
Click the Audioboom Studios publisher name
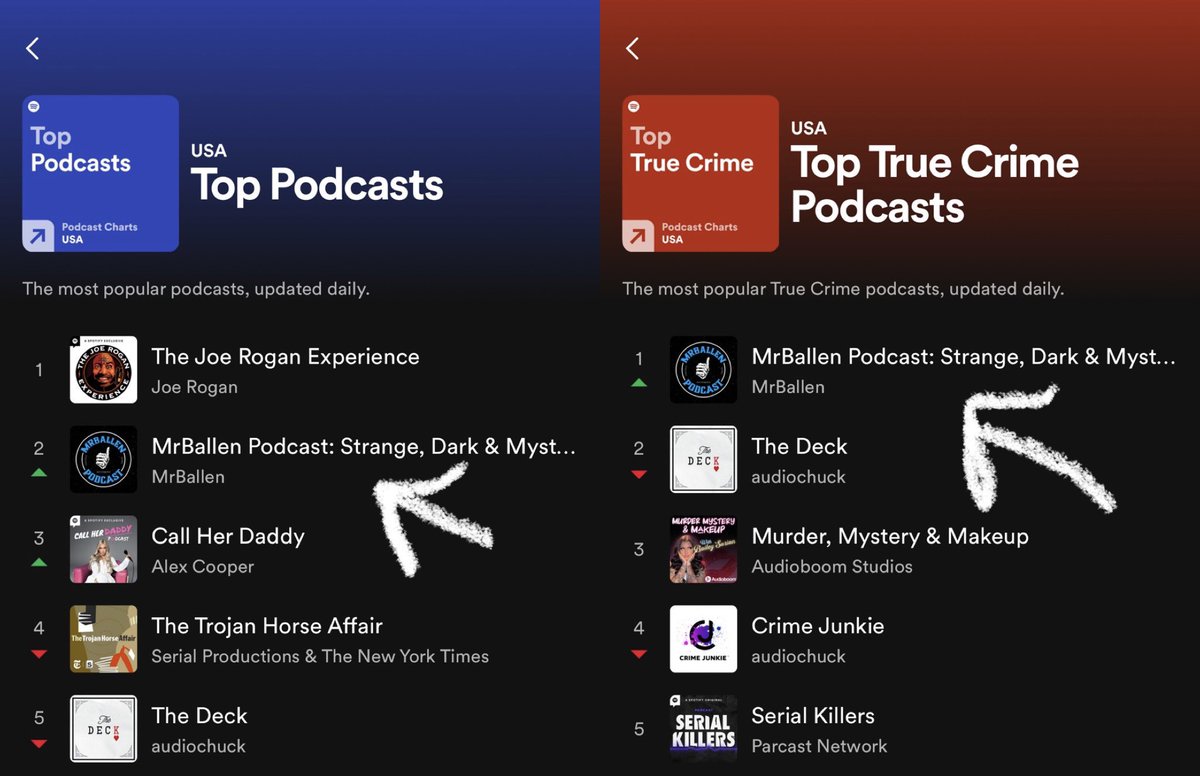(832, 567)
